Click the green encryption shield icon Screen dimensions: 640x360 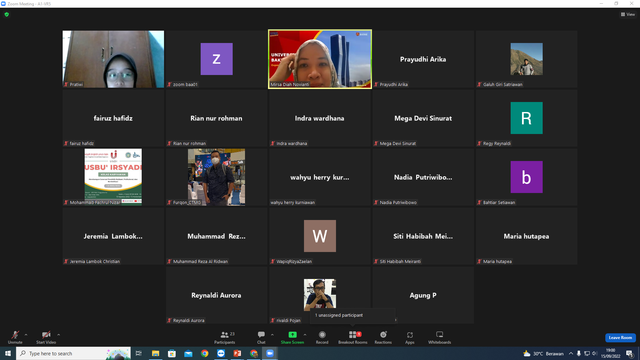pos(7,14)
